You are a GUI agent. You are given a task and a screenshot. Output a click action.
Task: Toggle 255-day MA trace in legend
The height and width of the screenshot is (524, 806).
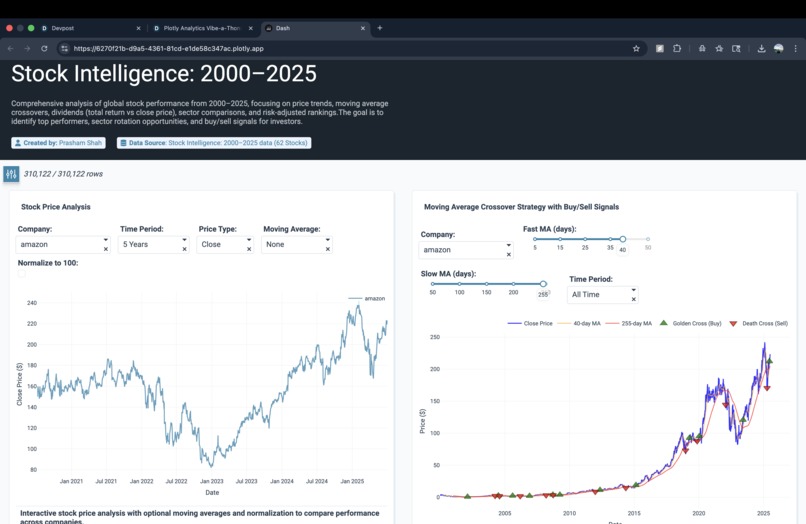click(629, 323)
